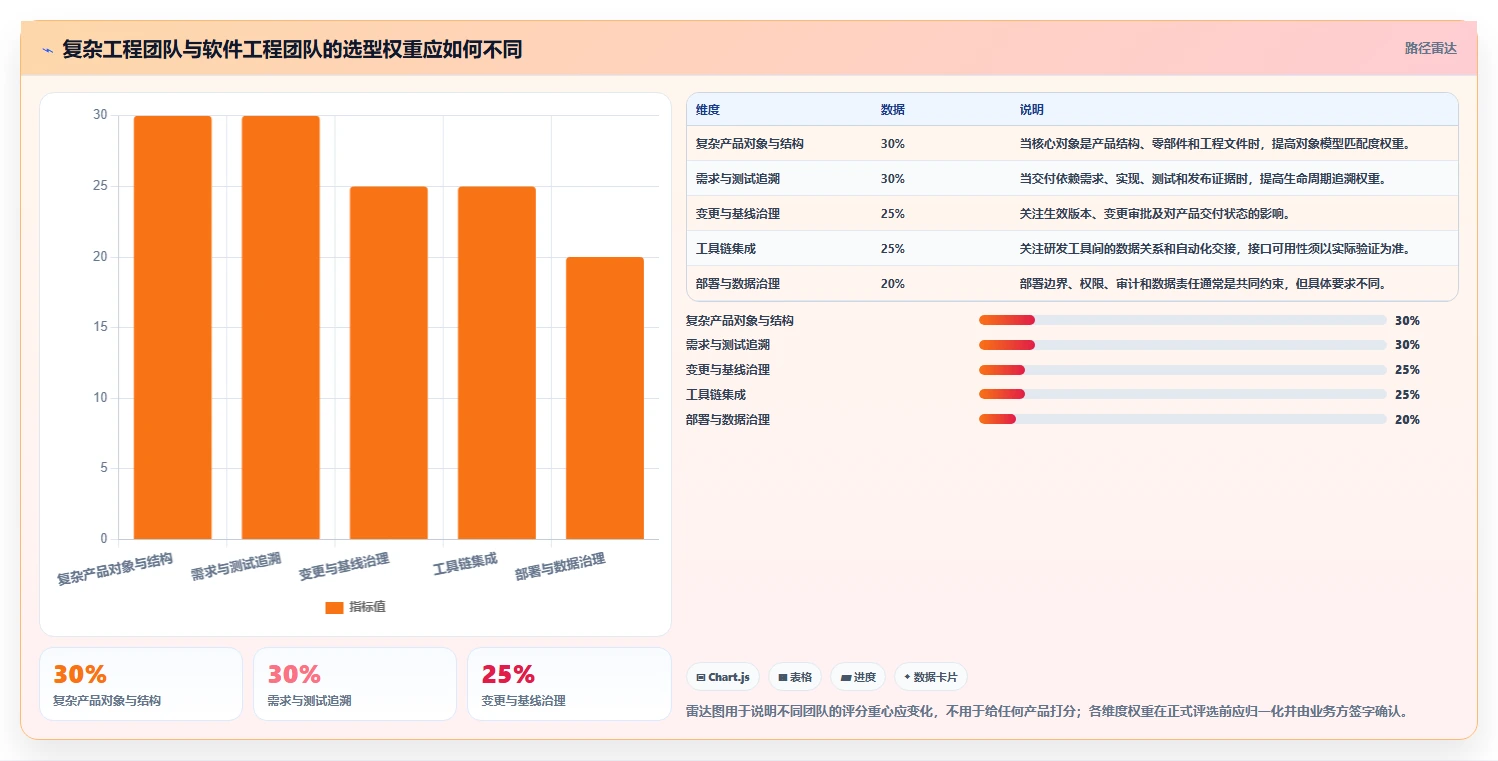This screenshot has width=1498, height=761.
Task: Click description starting 关注研发工具间
Action: (1215, 249)
